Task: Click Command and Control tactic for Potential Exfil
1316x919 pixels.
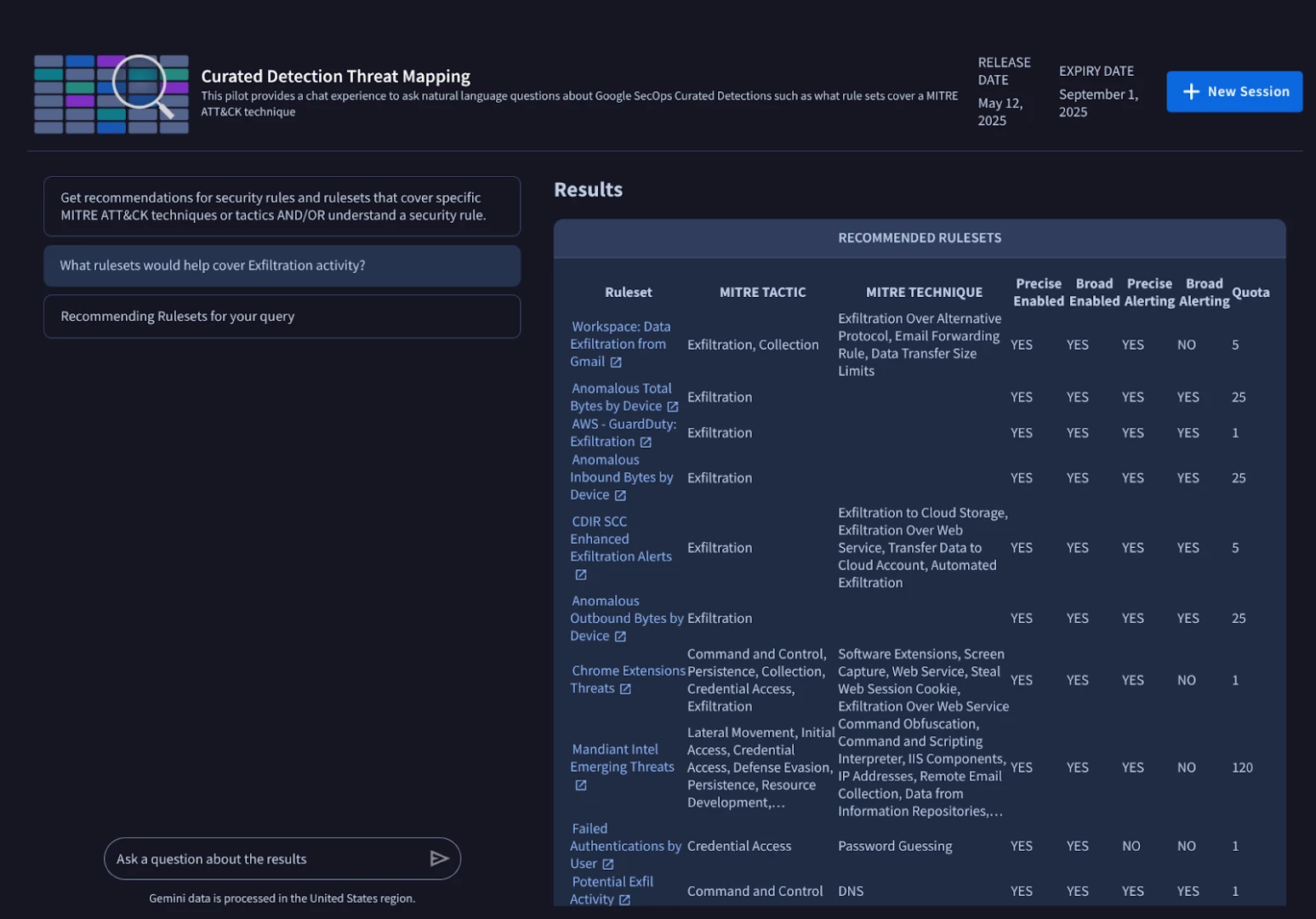Action: click(x=755, y=891)
